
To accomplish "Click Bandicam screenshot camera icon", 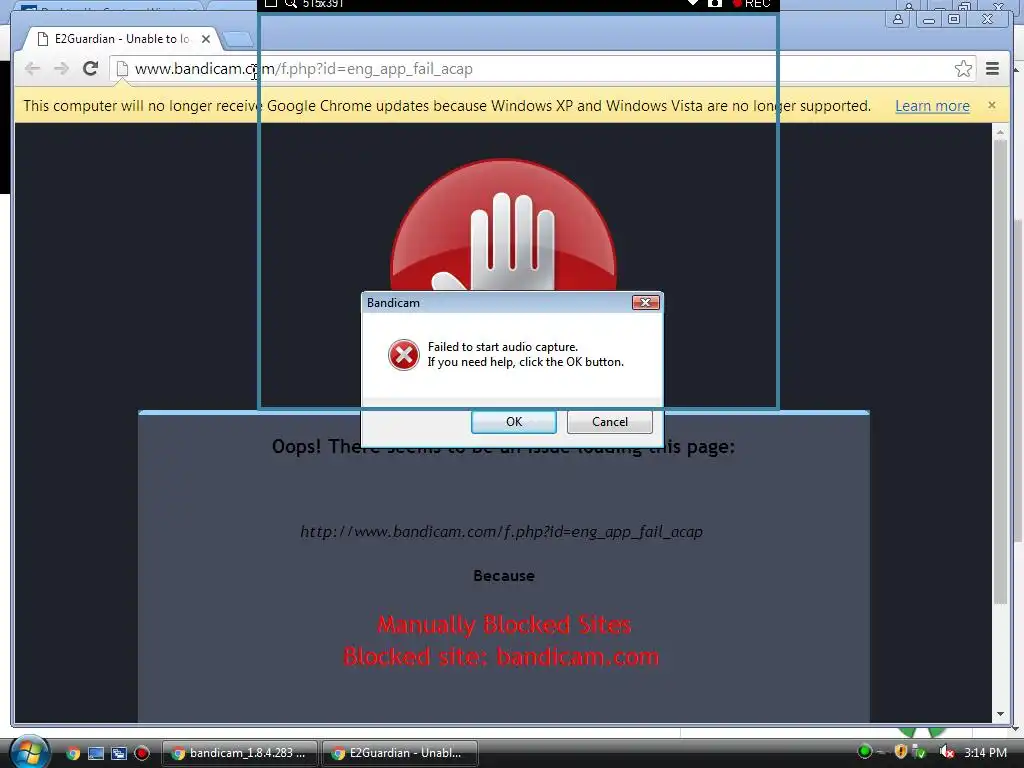I will pos(714,4).
